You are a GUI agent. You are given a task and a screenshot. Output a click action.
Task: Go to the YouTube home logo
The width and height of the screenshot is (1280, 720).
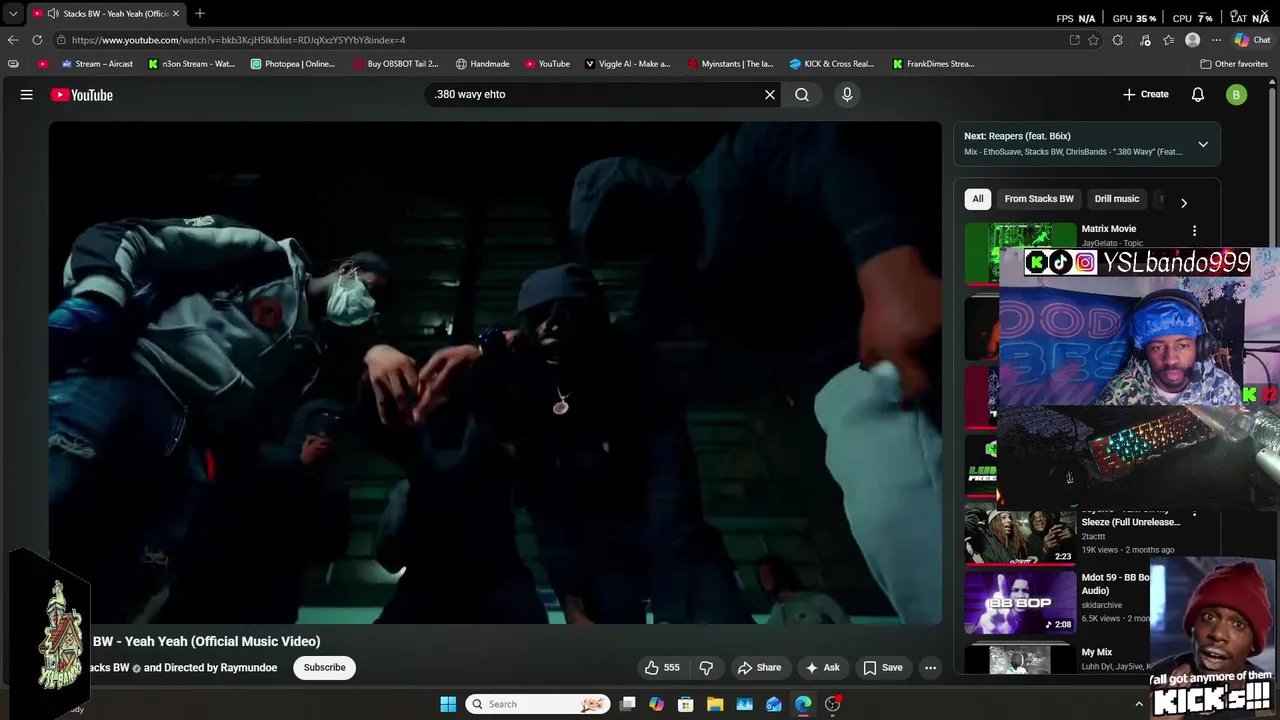[x=82, y=95]
